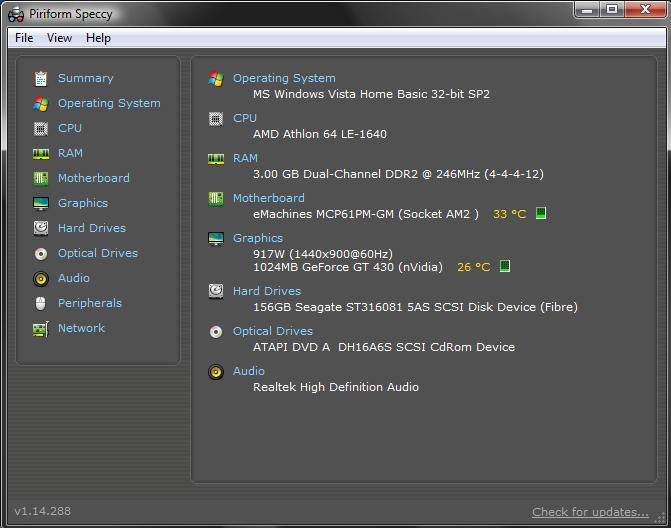The width and height of the screenshot is (671, 528).
Task: Click the Hard Drives disk icon in sidebar
Action: pos(41,228)
